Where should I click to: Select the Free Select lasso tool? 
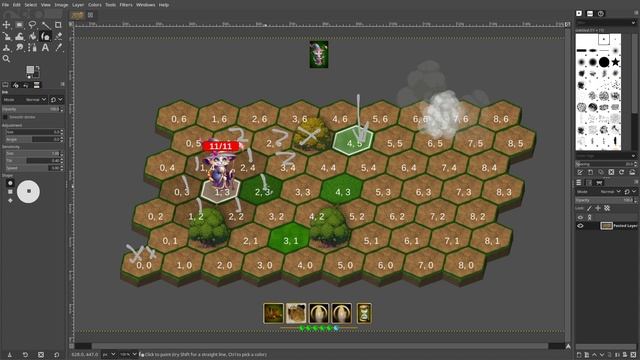coord(32,25)
